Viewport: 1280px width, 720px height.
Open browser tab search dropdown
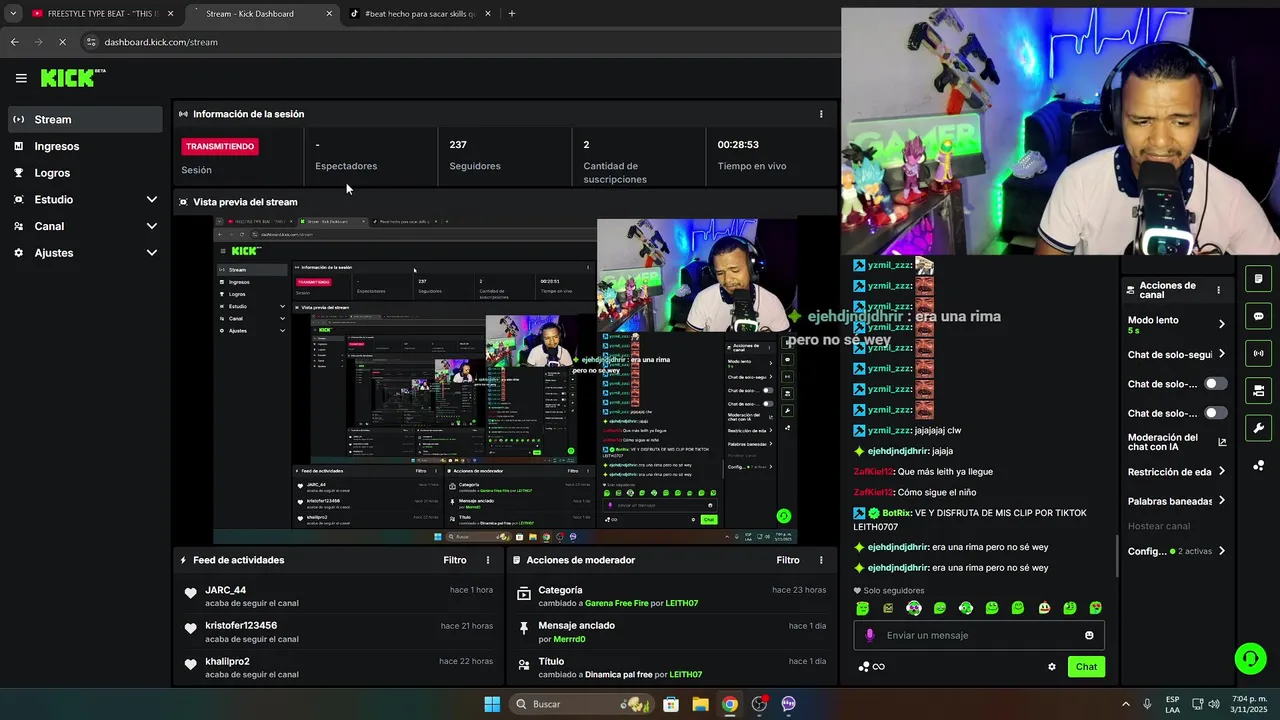[x=12, y=14]
